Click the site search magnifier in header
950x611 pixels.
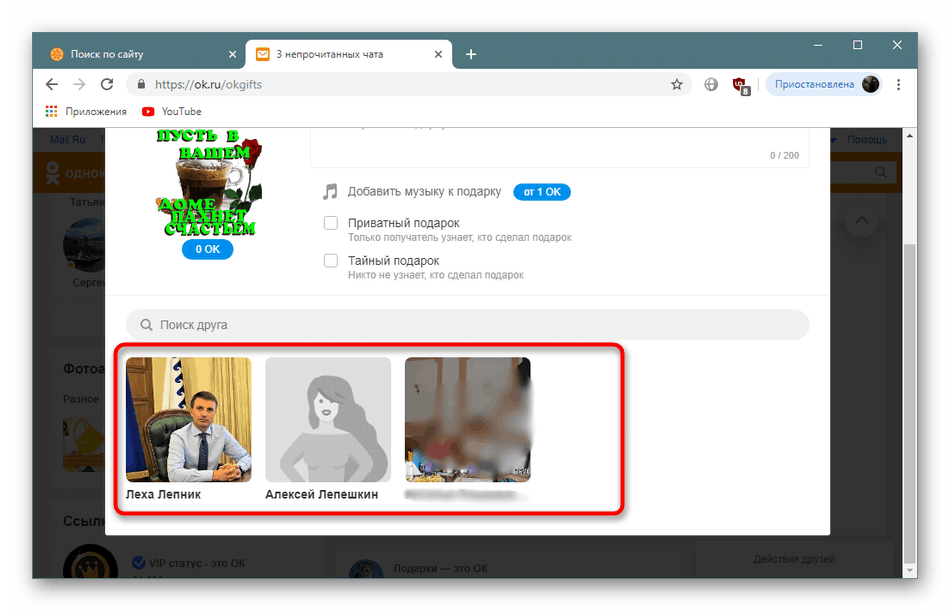[881, 173]
